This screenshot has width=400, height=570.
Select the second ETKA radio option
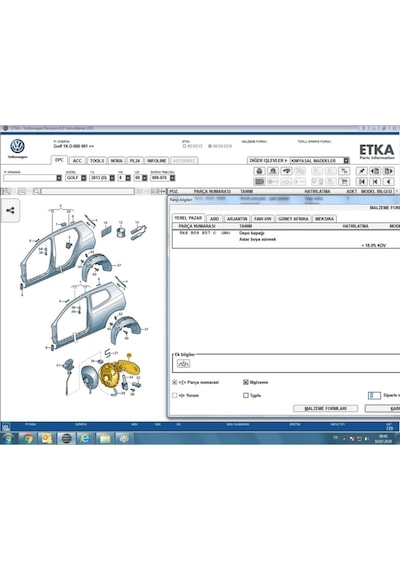[210, 146]
